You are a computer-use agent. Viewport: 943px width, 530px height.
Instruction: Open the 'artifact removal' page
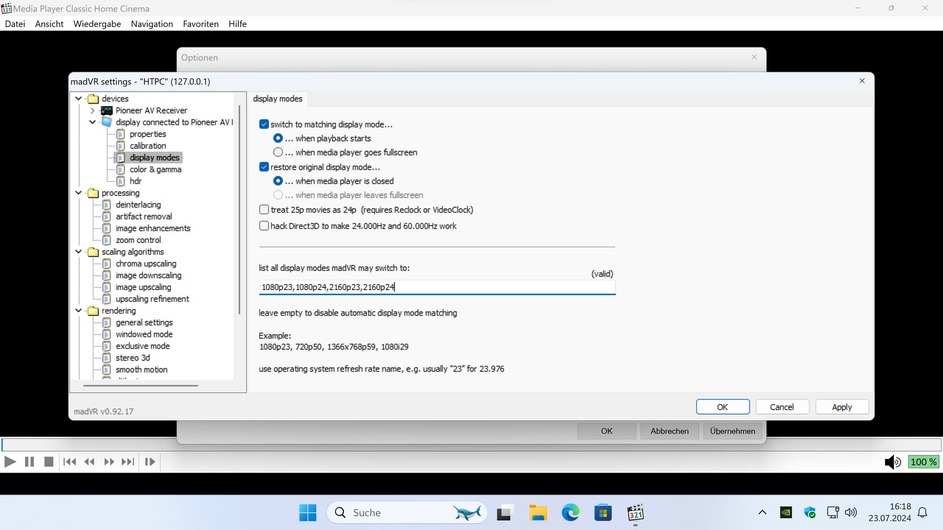(x=144, y=217)
